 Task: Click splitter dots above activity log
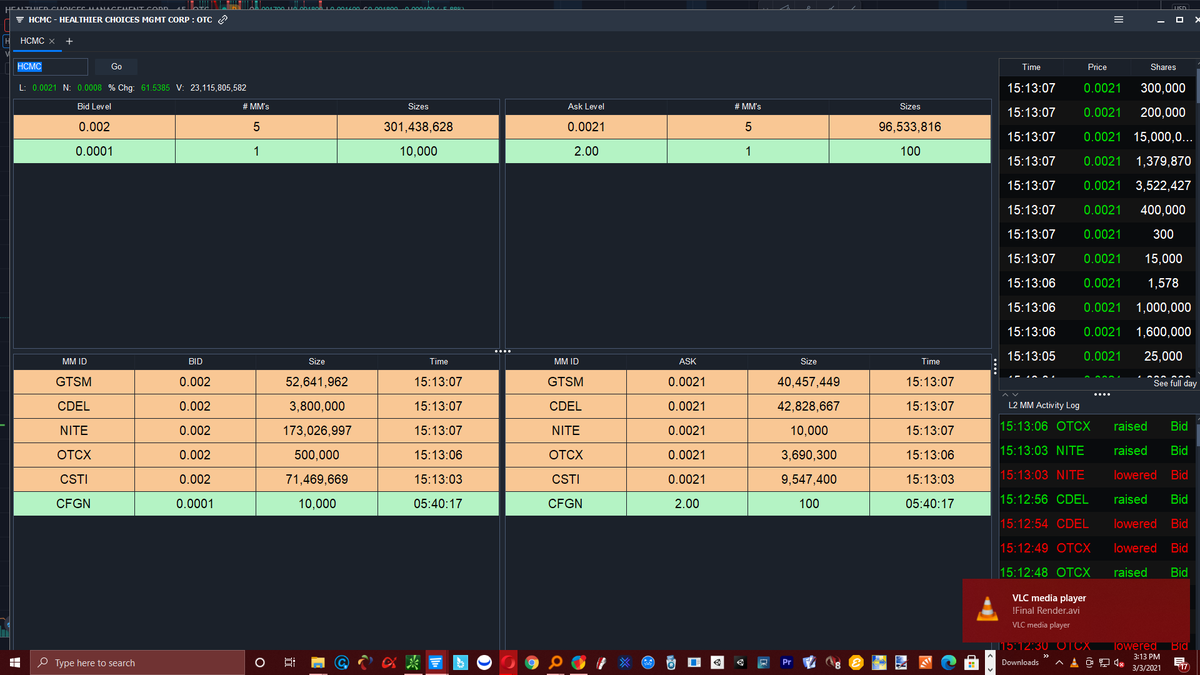point(1101,394)
